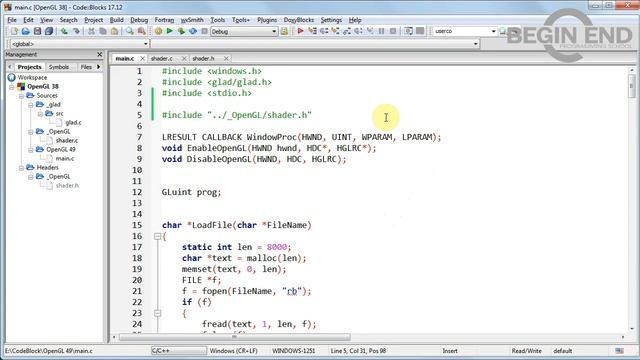
Task: Click the Windows (CR+LF) status bar entry
Action: [x=233, y=351]
